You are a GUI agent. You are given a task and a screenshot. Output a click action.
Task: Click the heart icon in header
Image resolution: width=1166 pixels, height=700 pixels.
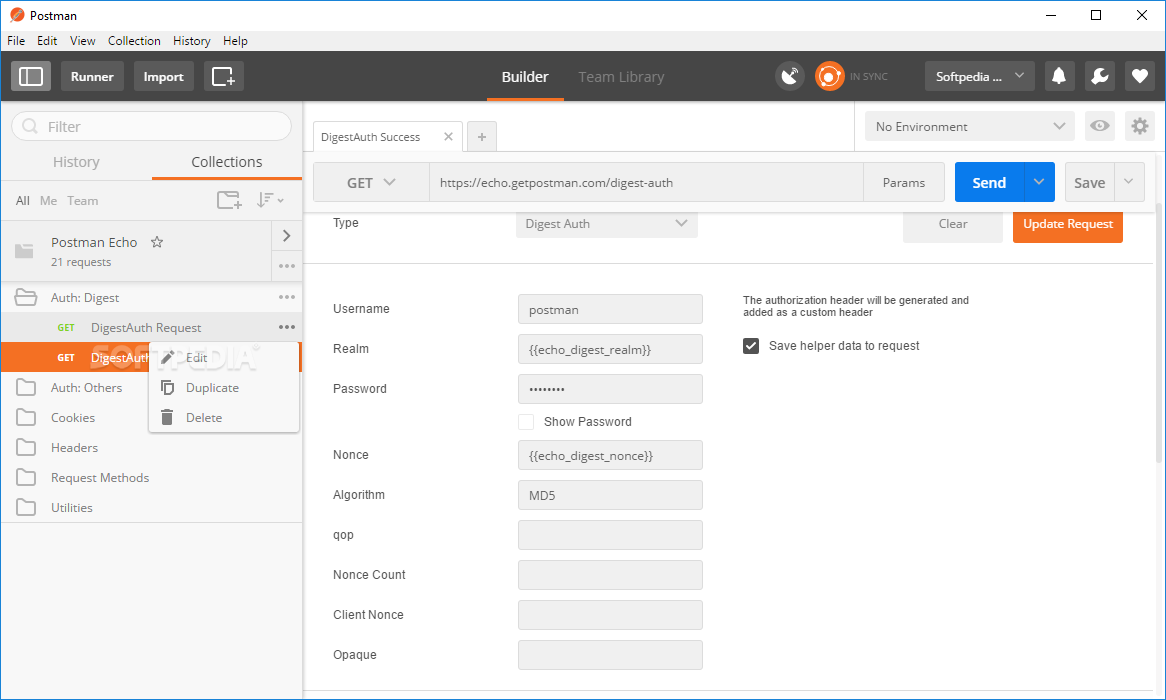1140,76
